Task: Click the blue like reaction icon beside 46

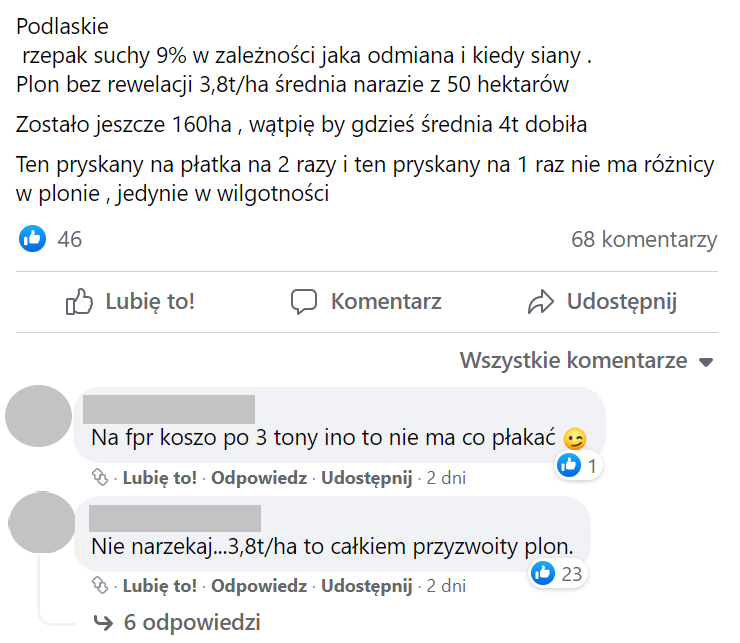Action: [33, 239]
